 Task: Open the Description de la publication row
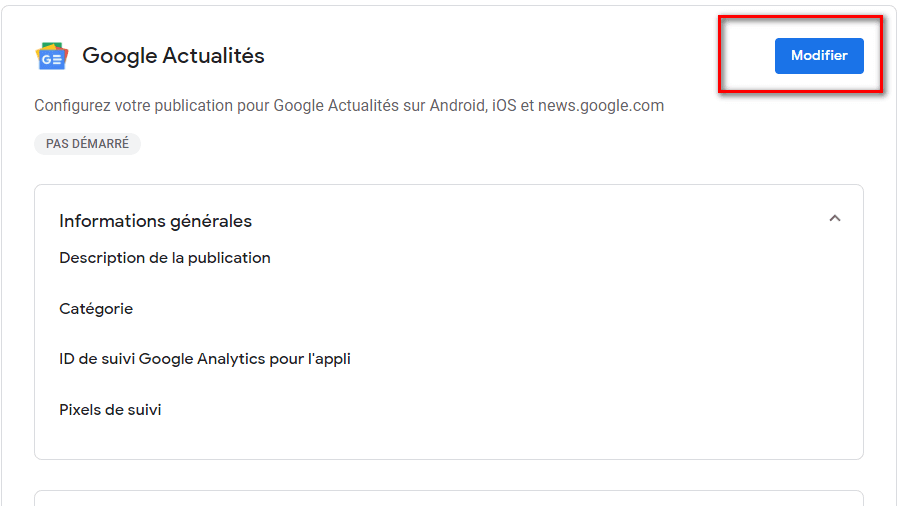point(165,258)
